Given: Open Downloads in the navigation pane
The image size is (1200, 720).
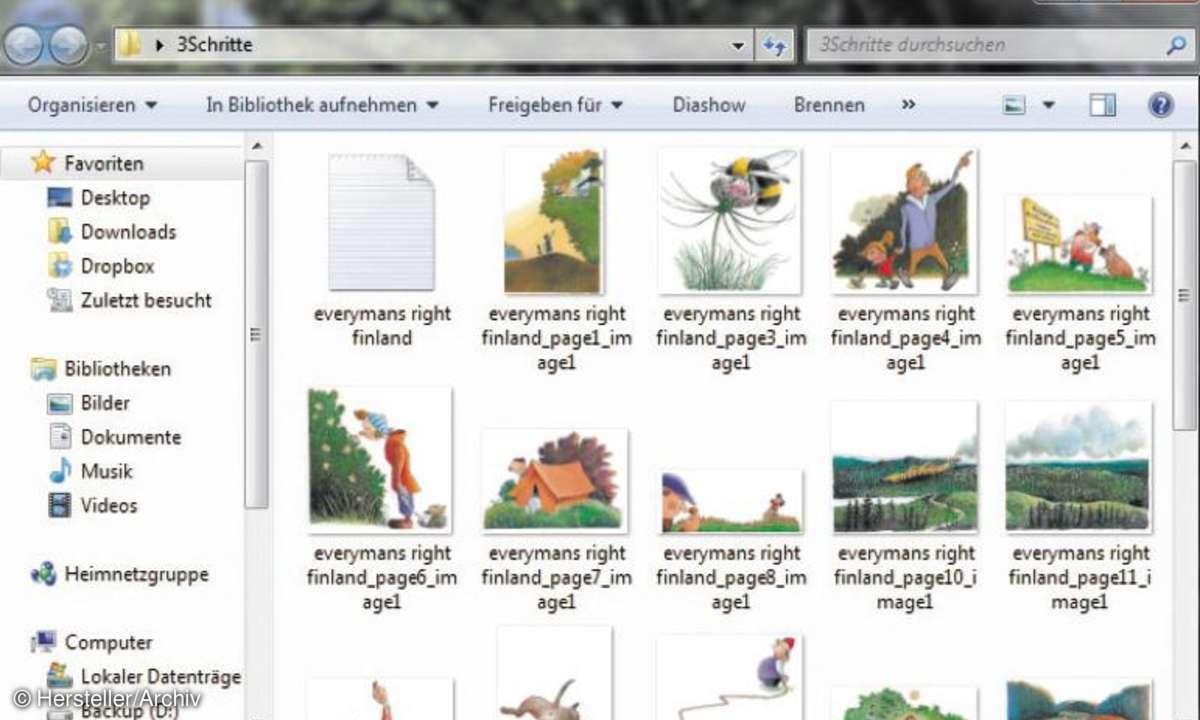Looking at the screenshot, I should click(128, 231).
